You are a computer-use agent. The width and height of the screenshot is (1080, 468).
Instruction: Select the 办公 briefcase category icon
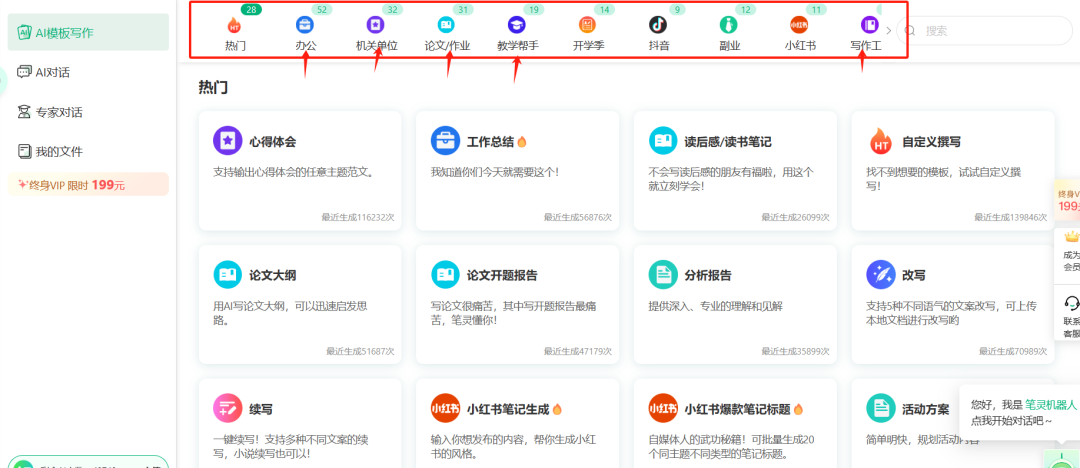click(x=305, y=26)
